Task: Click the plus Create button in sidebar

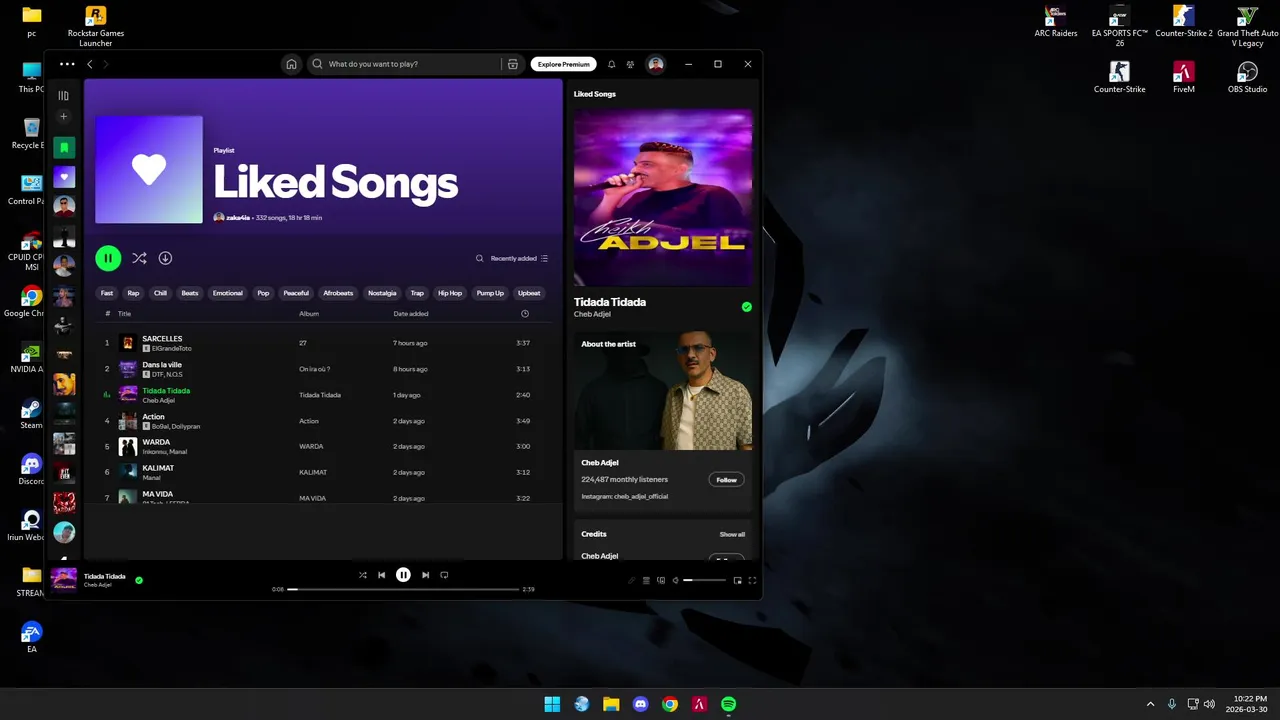Action: click(64, 117)
